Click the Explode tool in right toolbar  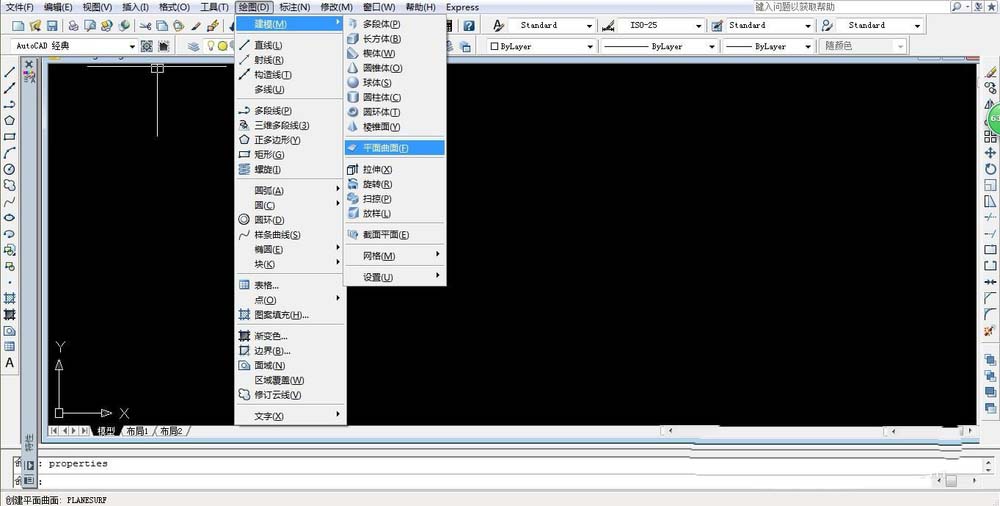click(x=990, y=331)
